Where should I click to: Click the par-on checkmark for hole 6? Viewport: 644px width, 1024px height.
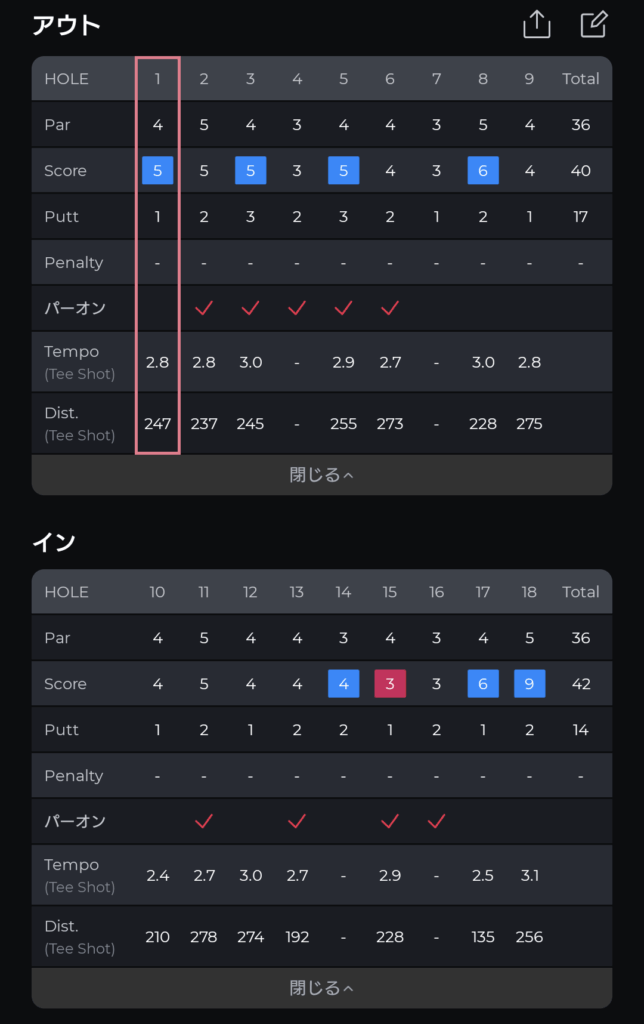coord(390,308)
